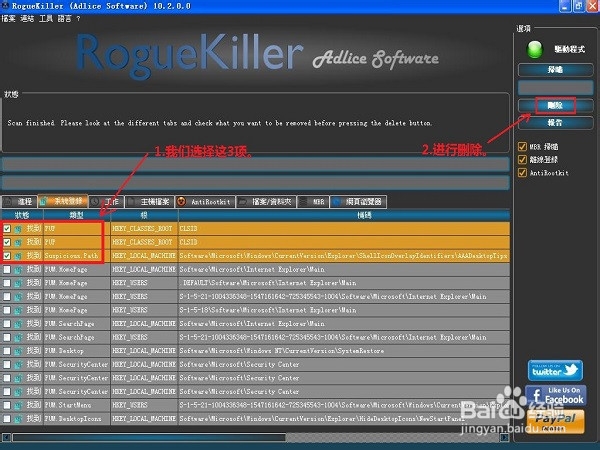600x450 pixels.
Task: Open the 工具 menu
Action: click(46, 18)
